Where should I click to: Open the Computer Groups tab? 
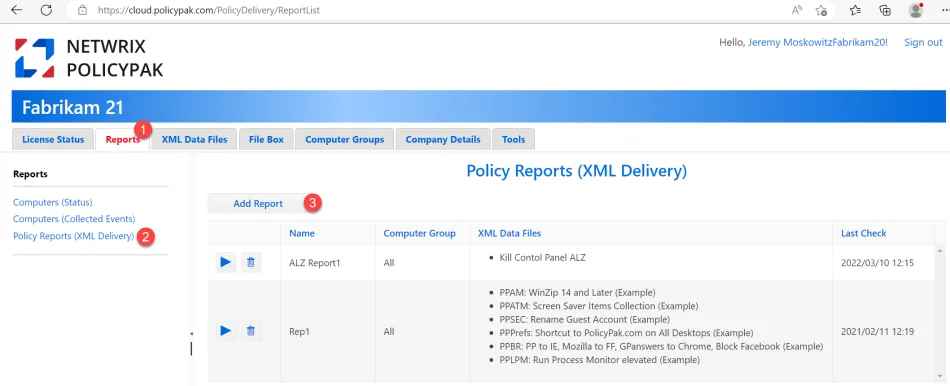pyautogui.click(x=345, y=139)
